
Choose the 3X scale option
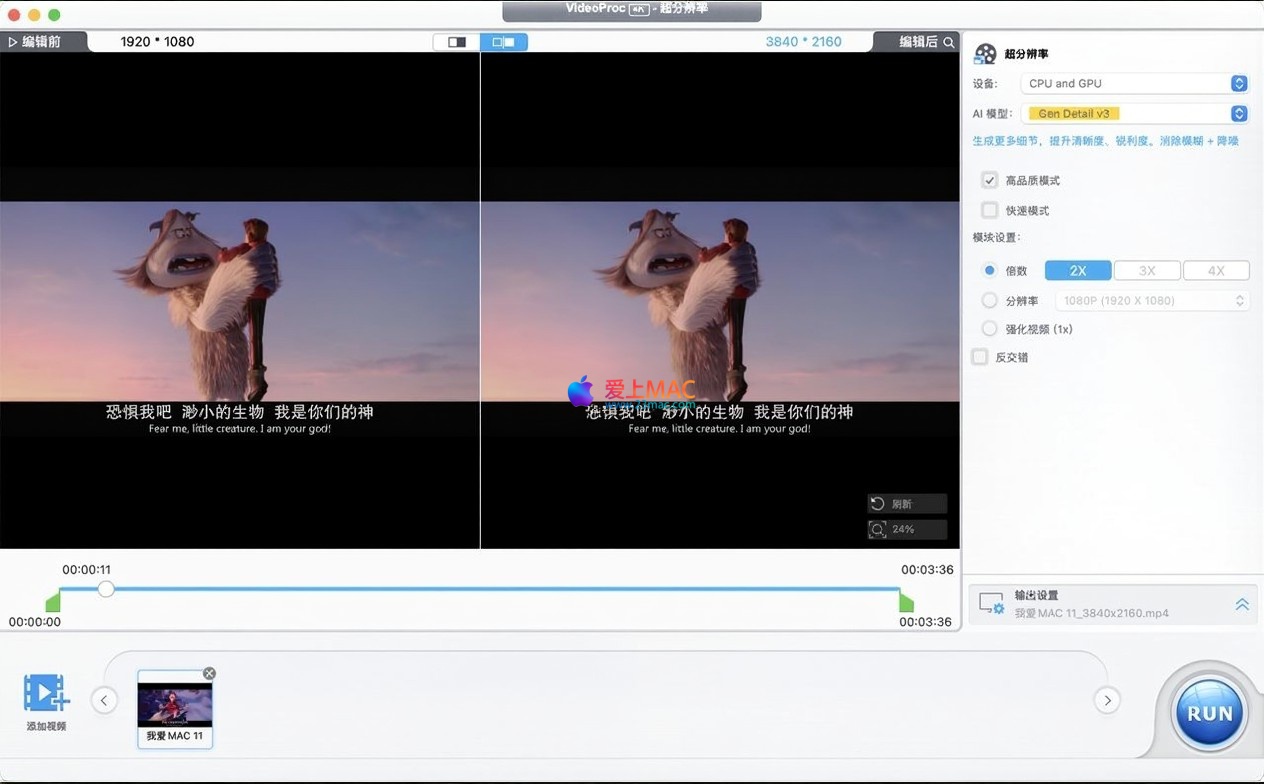click(x=1147, y=271)
